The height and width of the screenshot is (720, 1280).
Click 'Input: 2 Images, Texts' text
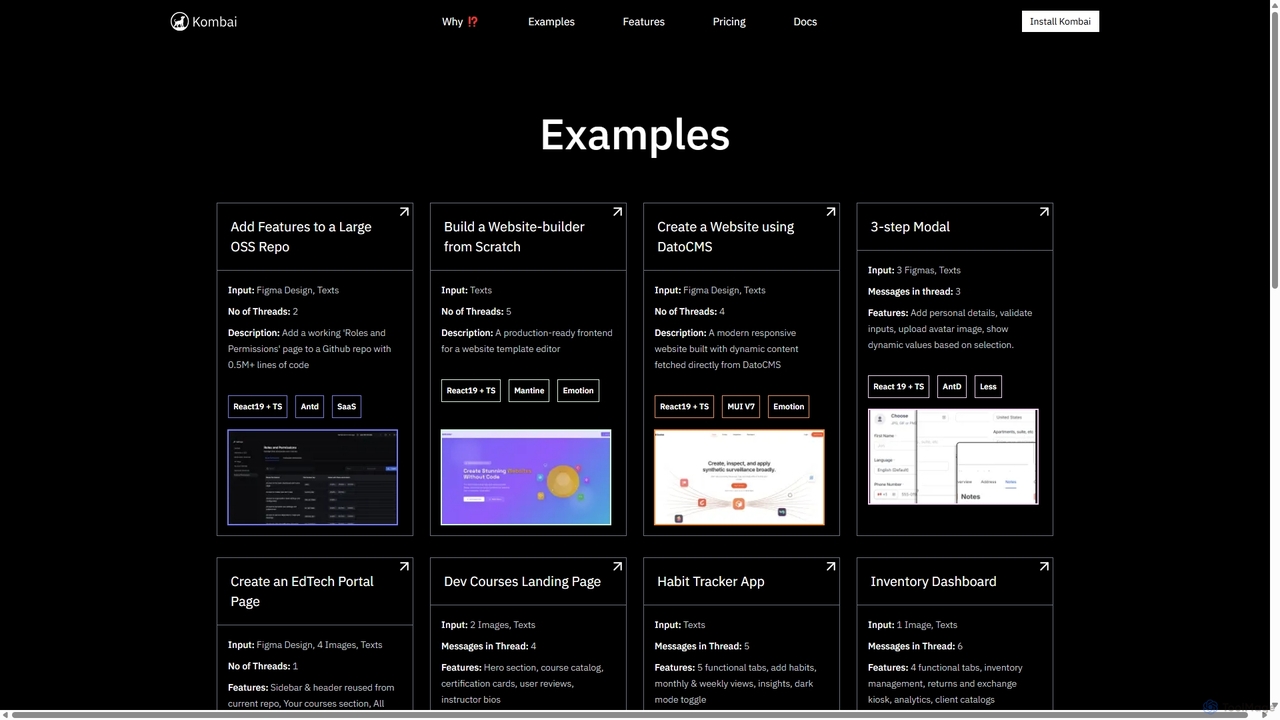[x=488, y=625]
